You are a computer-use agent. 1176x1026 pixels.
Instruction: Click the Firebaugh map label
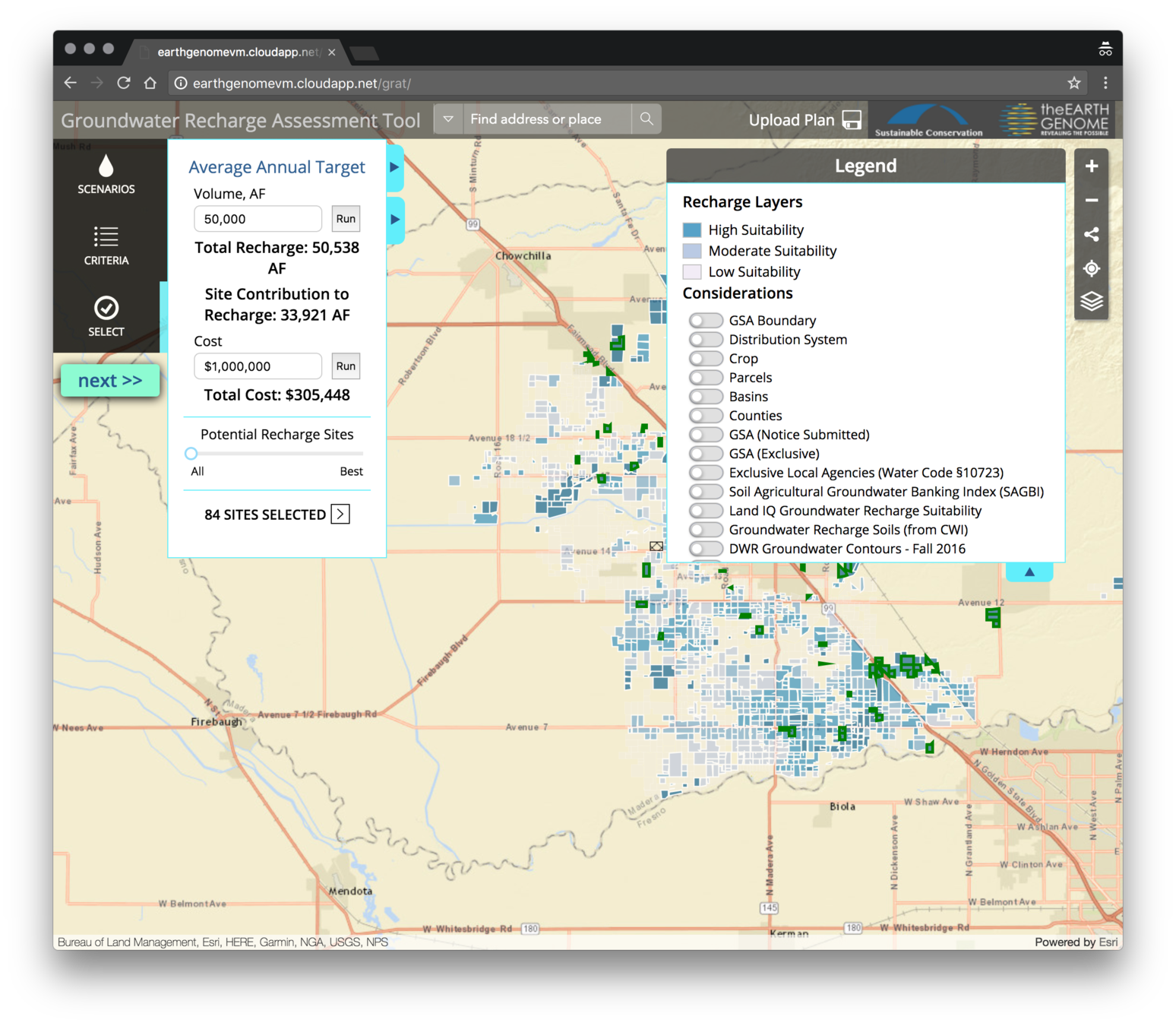click(217, 721)
